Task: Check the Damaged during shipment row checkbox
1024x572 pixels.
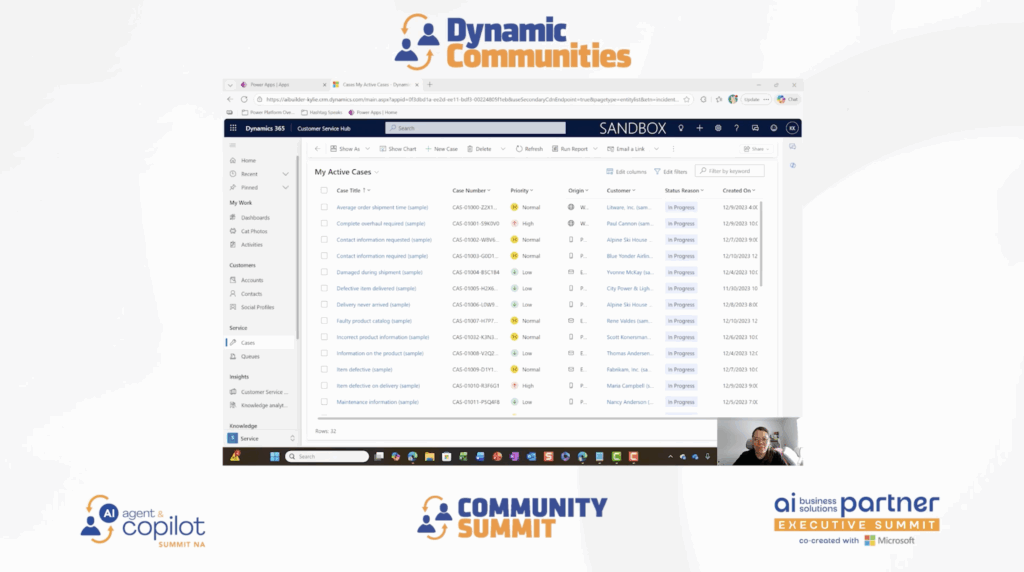Action: point(324,272)
